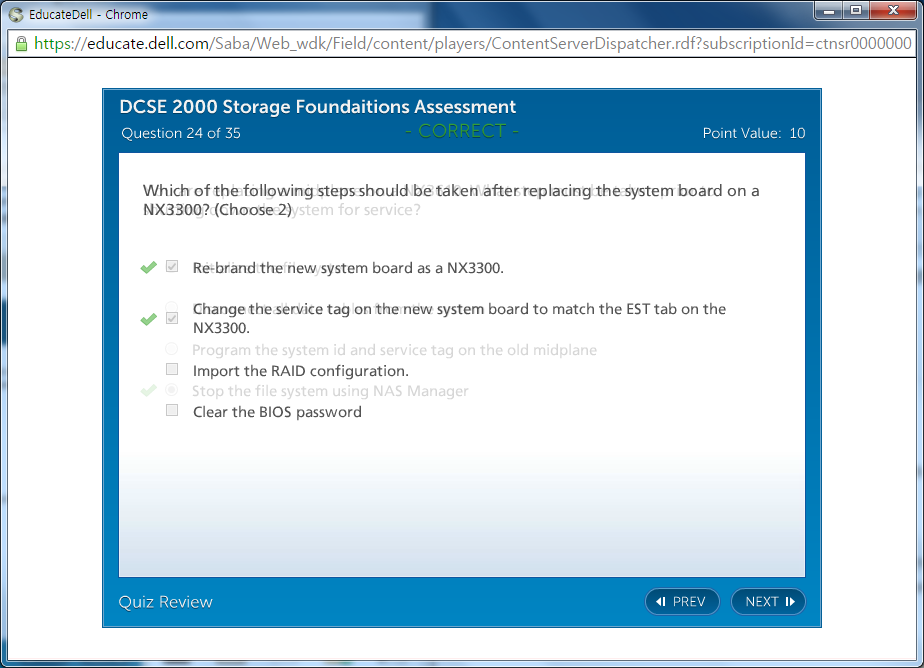This screenshot has height=668, width=924.
Task: Click the Quiz Review label
Action: click(166, 601)
